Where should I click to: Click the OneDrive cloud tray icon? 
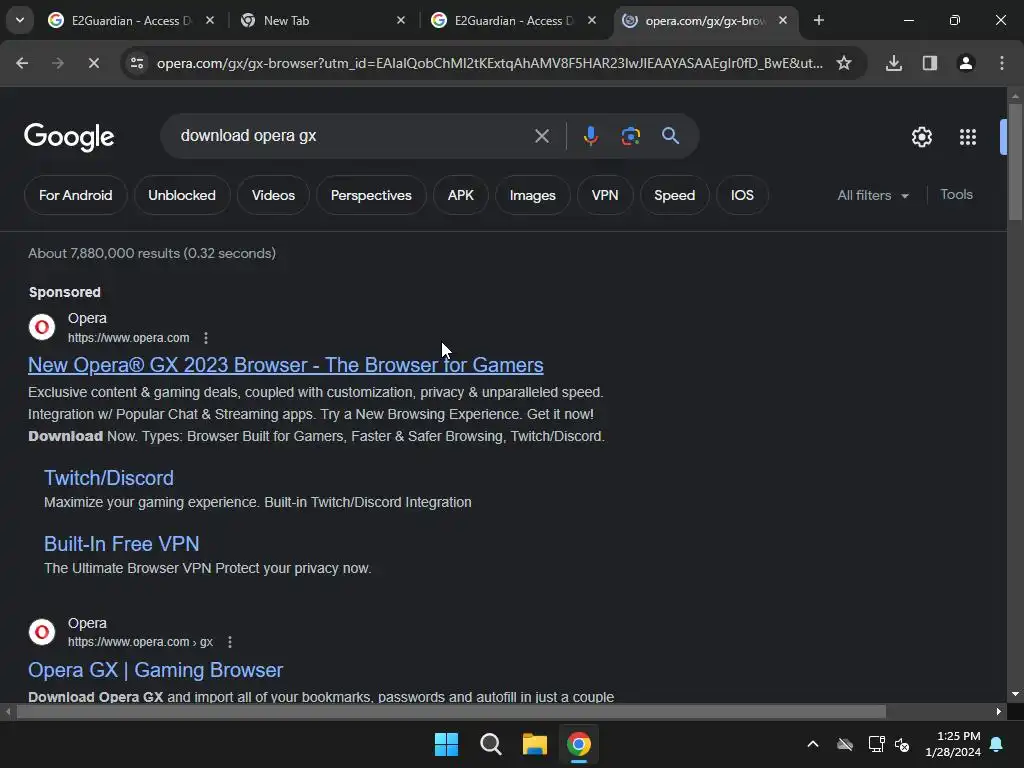point(845,744)
